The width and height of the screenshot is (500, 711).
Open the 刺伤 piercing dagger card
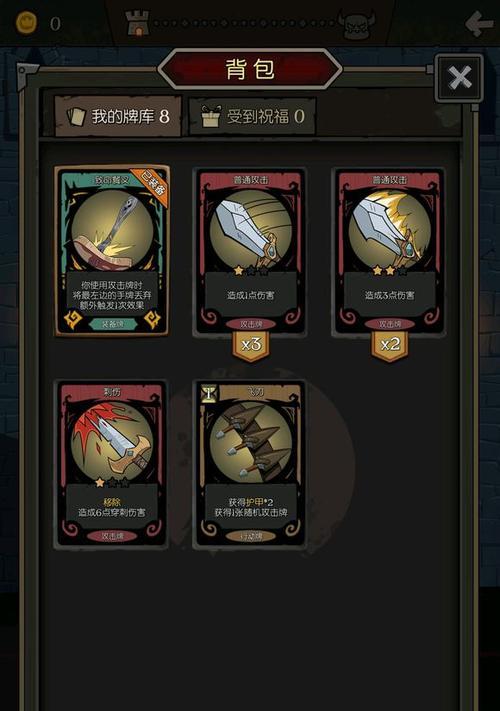[112, 464]
